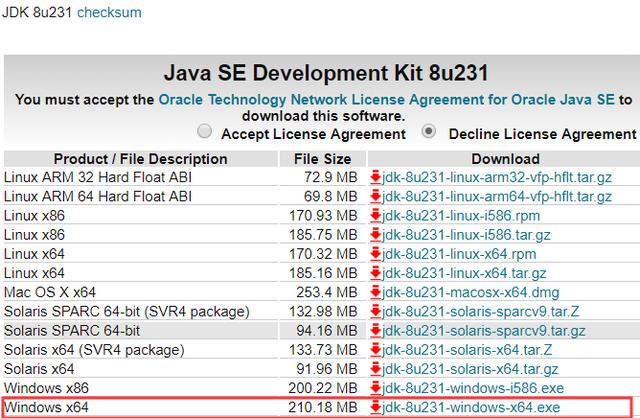Click download icon for windows-x64.exe
This screenshot has height=418, width=640.
[x=375, y=408]
